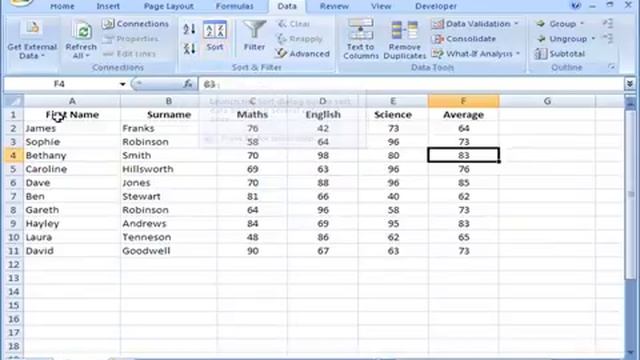Click the Insert Function fx icon
Viewport: 640px width, 360px height.
point(188,84)
